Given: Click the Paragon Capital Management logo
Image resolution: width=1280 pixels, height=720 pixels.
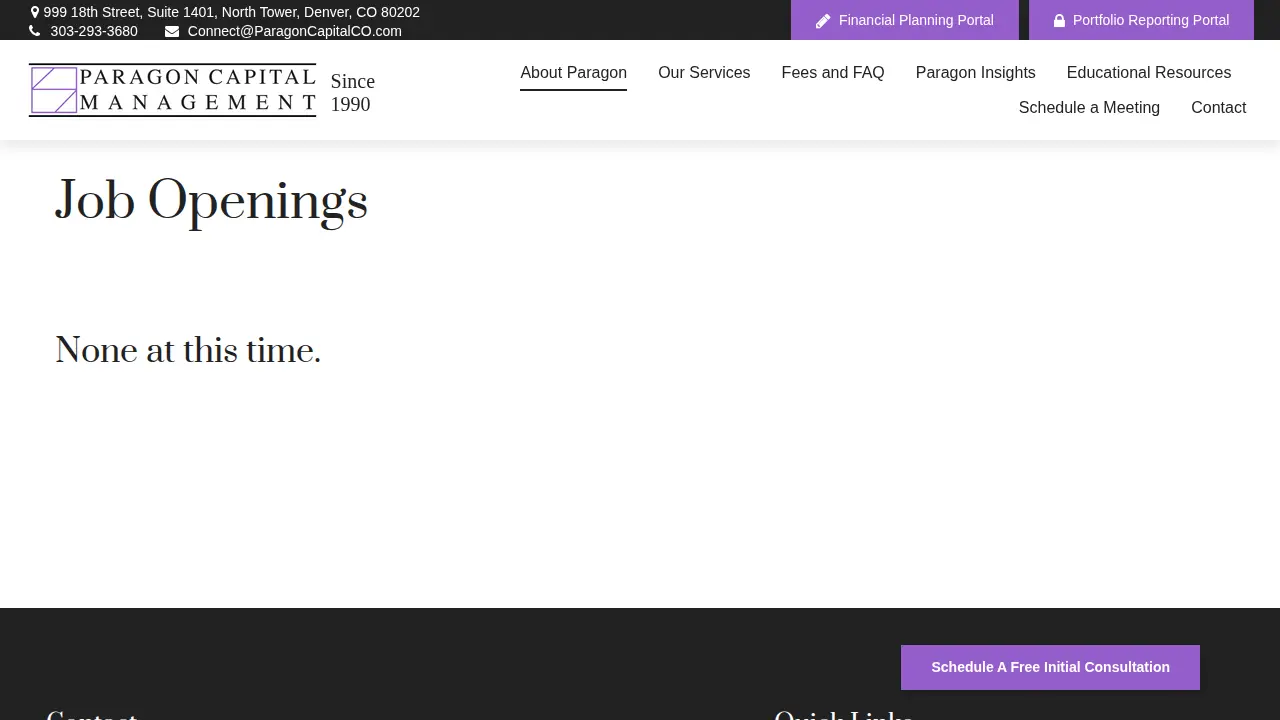Looking at the screenshot, I should point(173,90).
